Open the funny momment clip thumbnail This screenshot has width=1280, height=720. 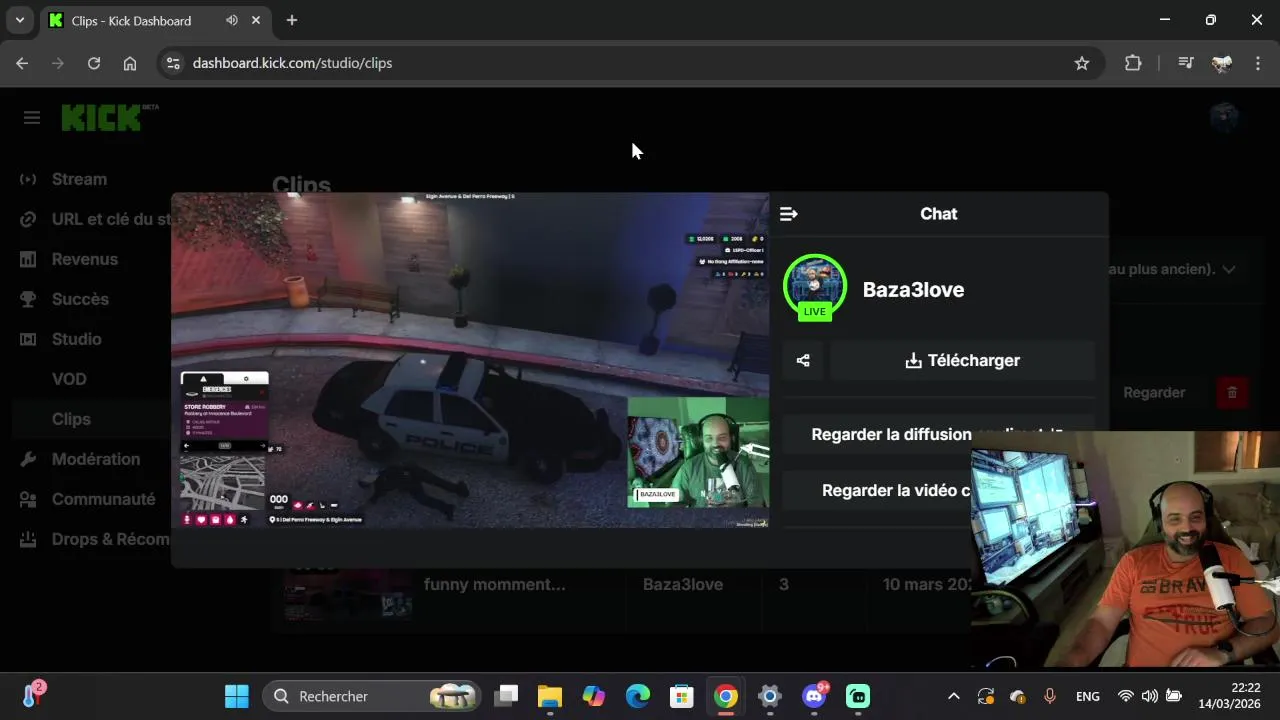coord(347,593)
